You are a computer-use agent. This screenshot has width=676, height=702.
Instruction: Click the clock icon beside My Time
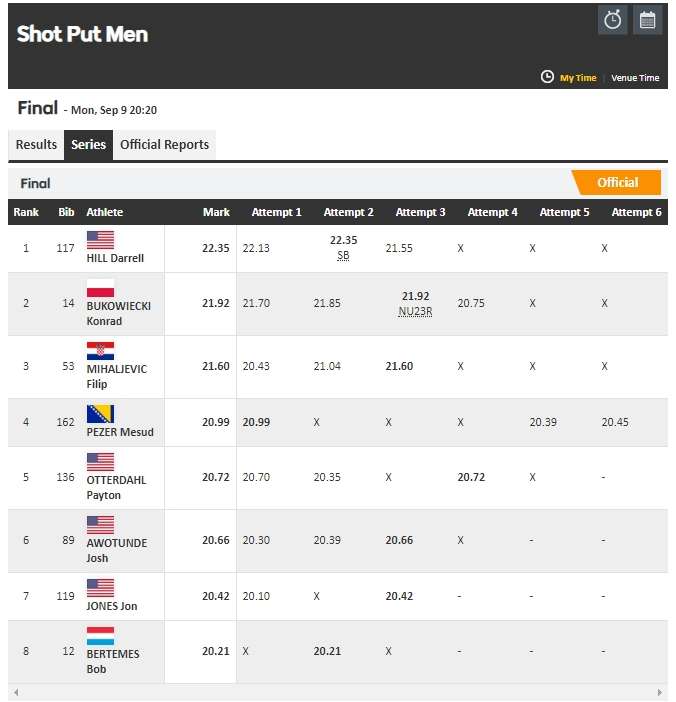point(547,77)
